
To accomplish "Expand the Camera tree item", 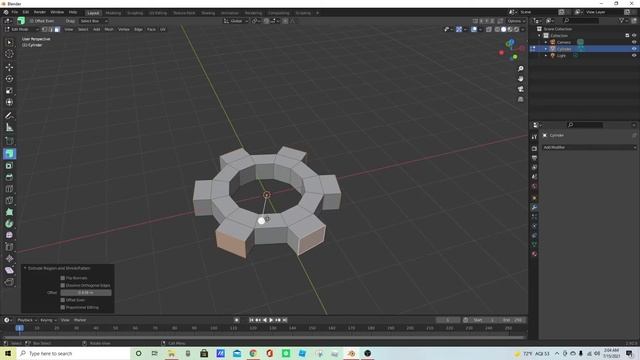I will pos(546,42).
